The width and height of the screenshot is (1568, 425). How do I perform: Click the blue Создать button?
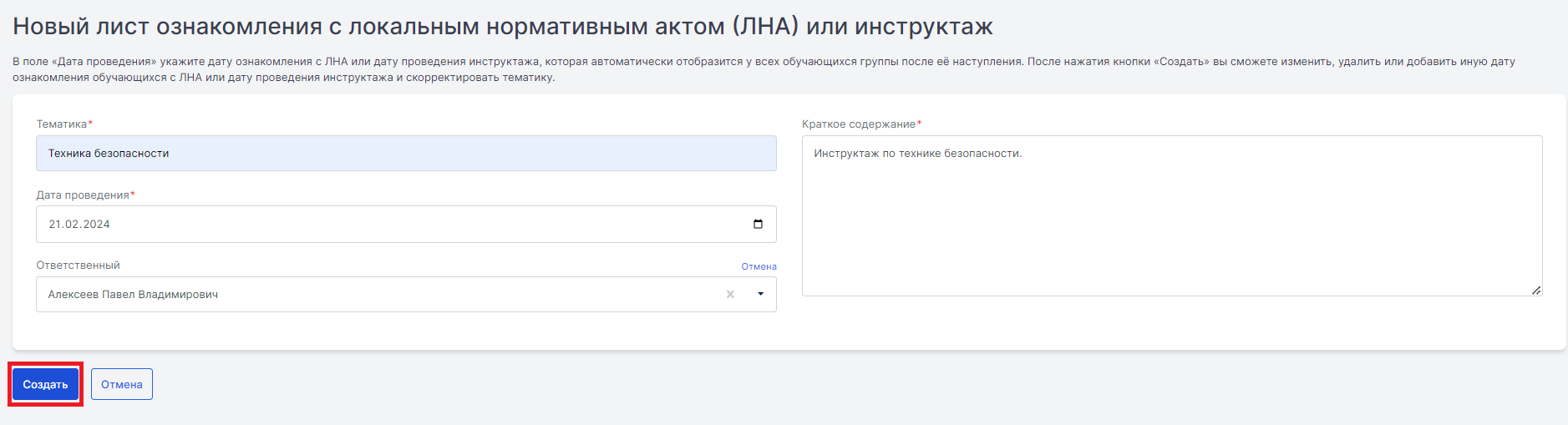[45, 384]
